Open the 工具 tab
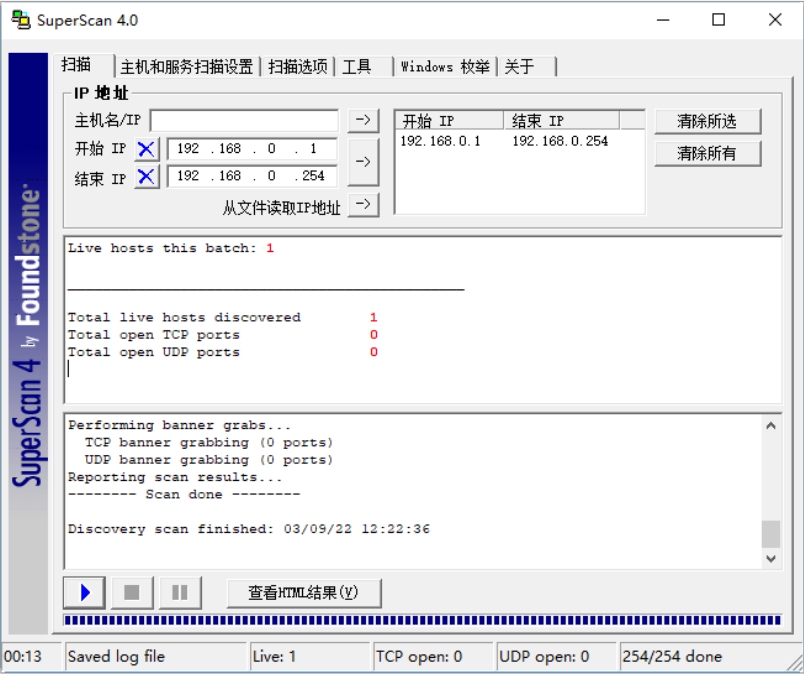The image size is (804, 674). [357, 67]
